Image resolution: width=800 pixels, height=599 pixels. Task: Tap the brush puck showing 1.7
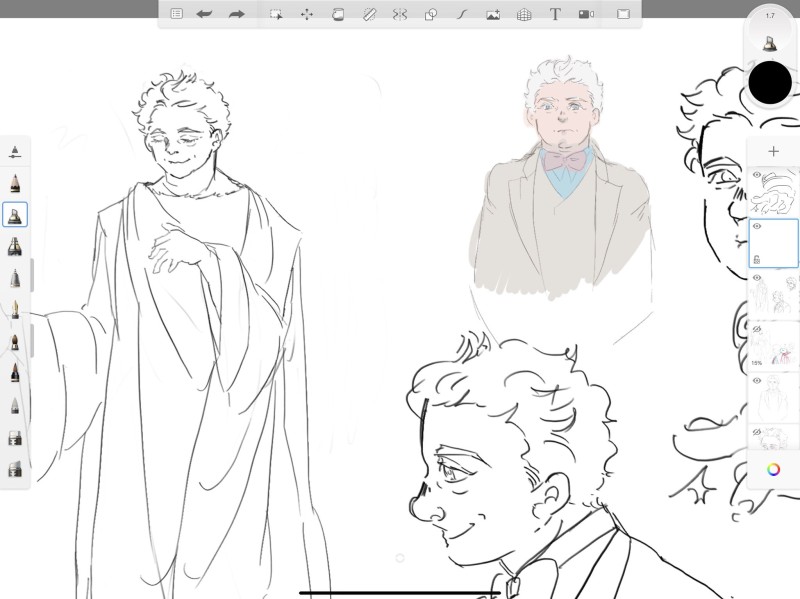click(770, 32)
